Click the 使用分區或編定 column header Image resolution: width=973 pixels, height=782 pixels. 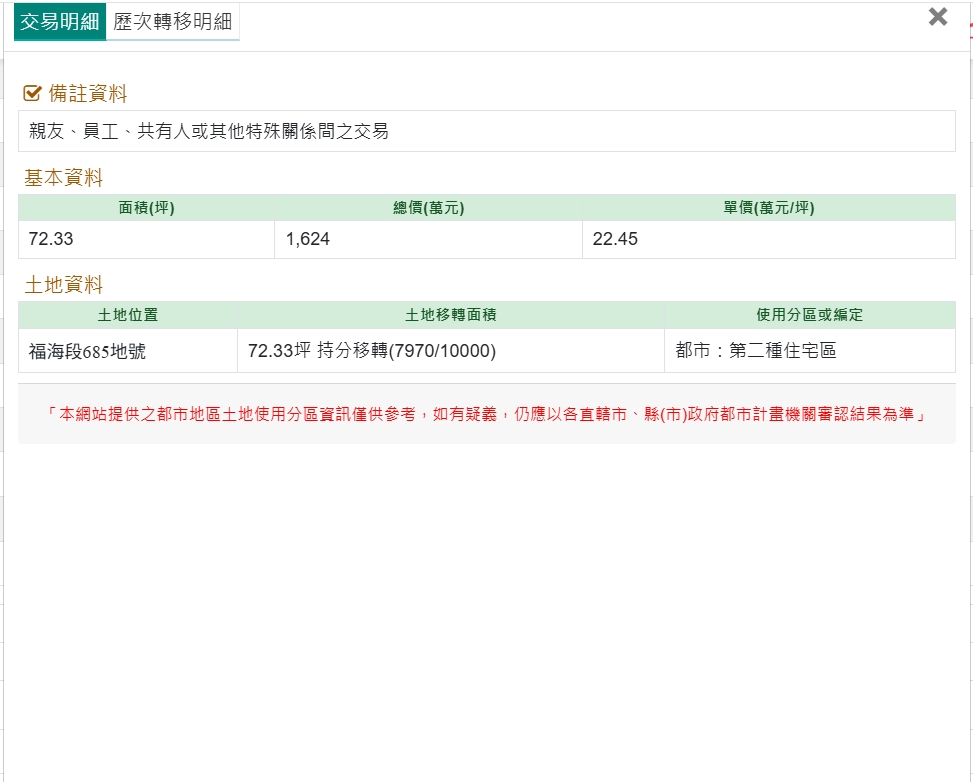click(x=809, y=315)
